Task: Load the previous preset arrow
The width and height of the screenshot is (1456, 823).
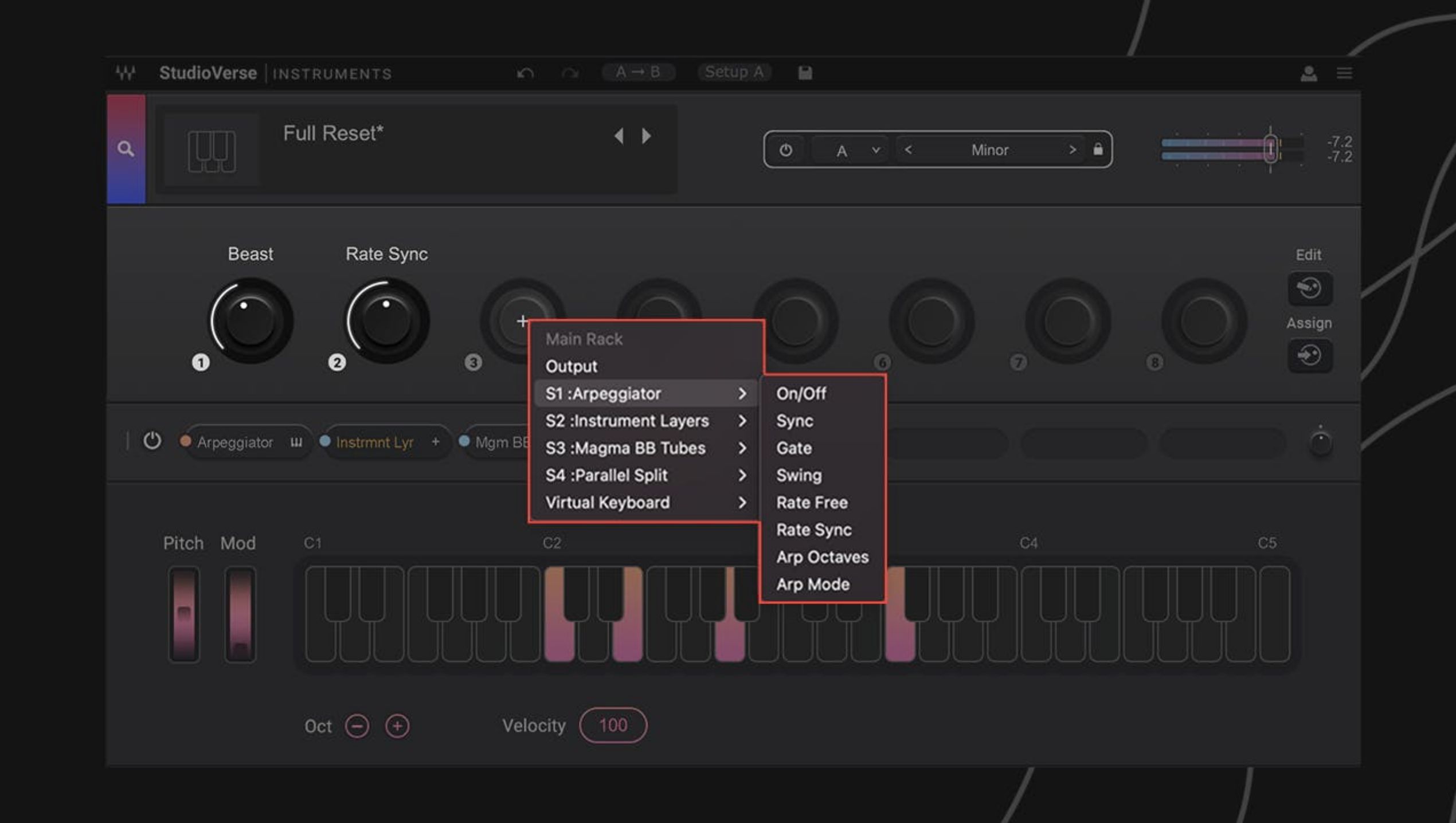Action: pos(619,136)
